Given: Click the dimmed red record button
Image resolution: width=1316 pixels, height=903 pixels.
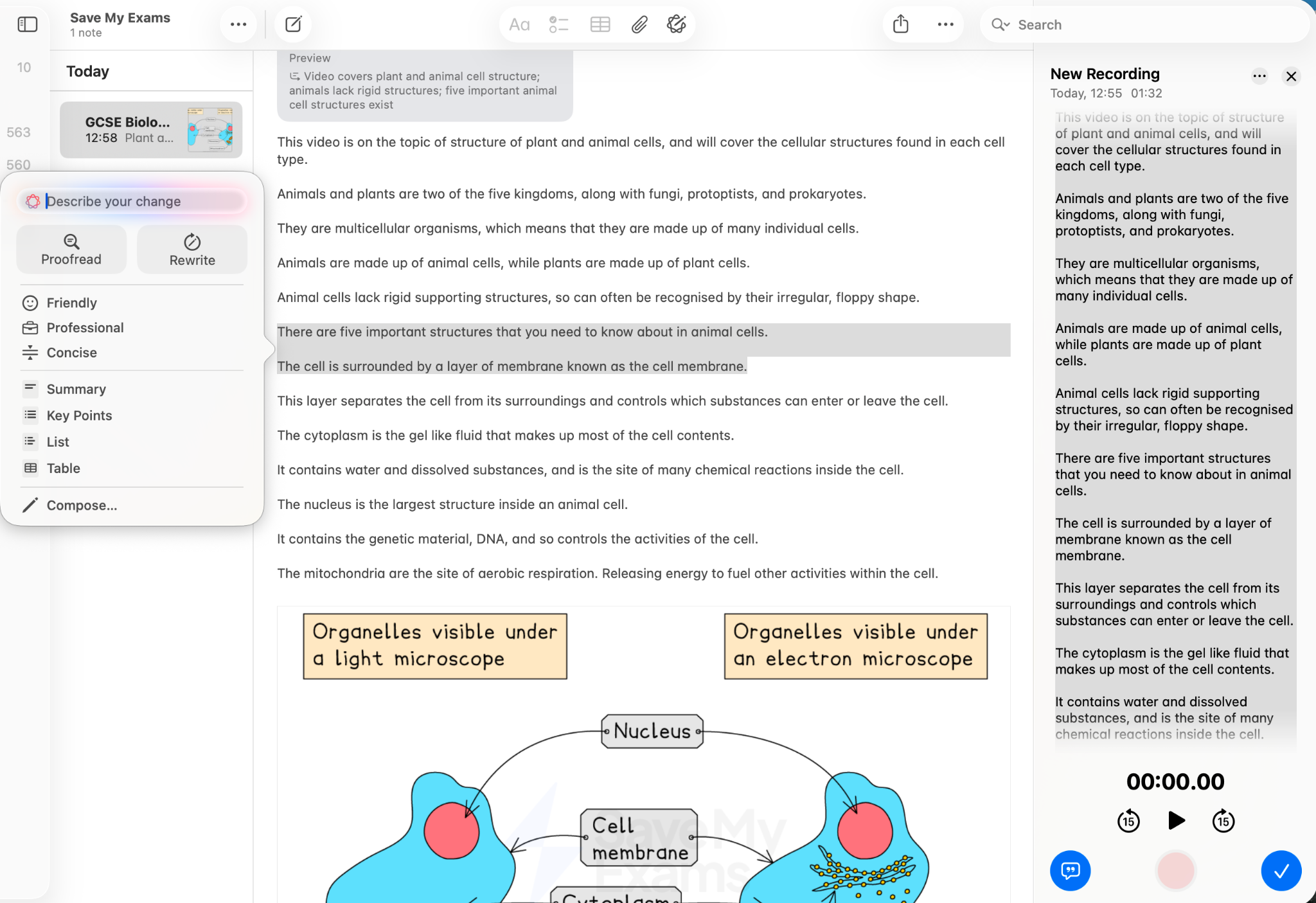Looking at the screenshot, I should (x=1175, y=871).
